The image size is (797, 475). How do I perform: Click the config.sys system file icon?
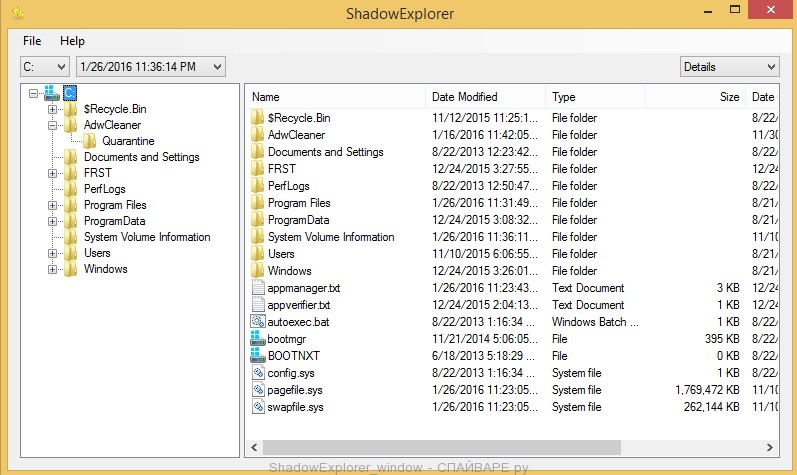(x=258, y=373)
